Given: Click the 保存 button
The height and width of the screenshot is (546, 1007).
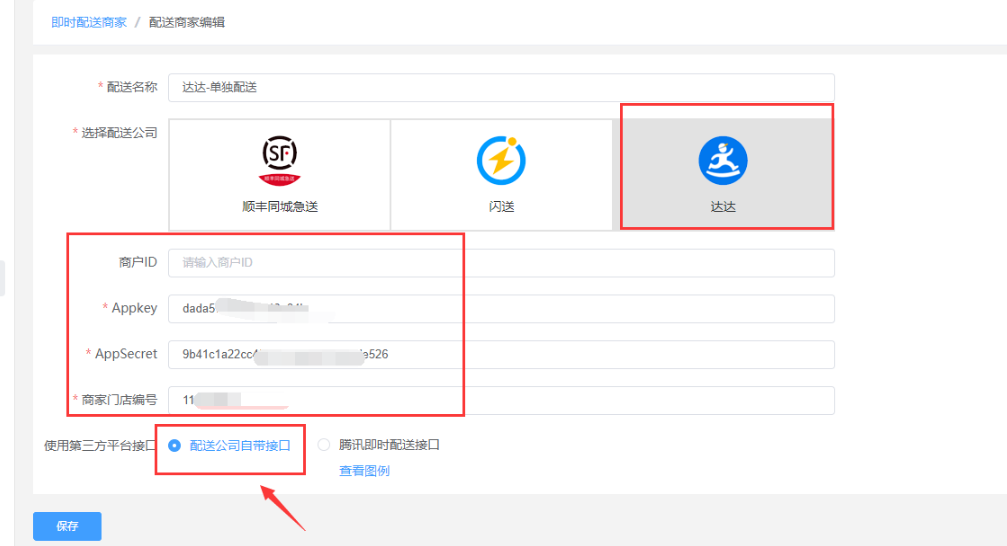Looking at the screenshot, I should point(67,526).
